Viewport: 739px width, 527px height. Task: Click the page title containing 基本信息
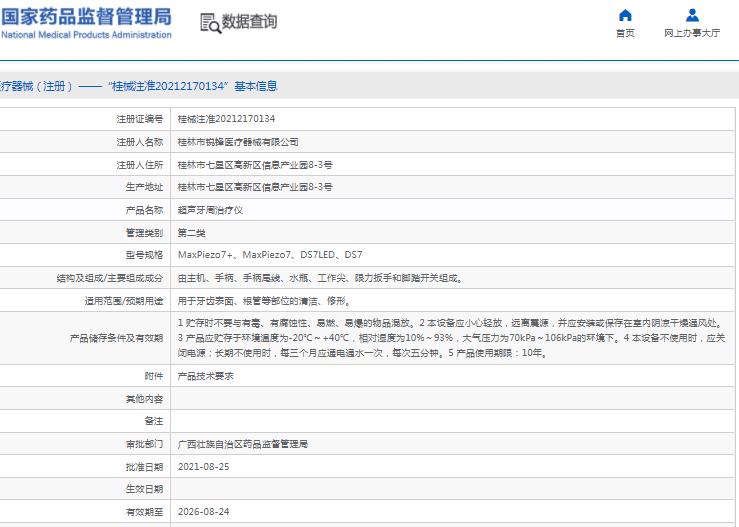coord(139,86)
